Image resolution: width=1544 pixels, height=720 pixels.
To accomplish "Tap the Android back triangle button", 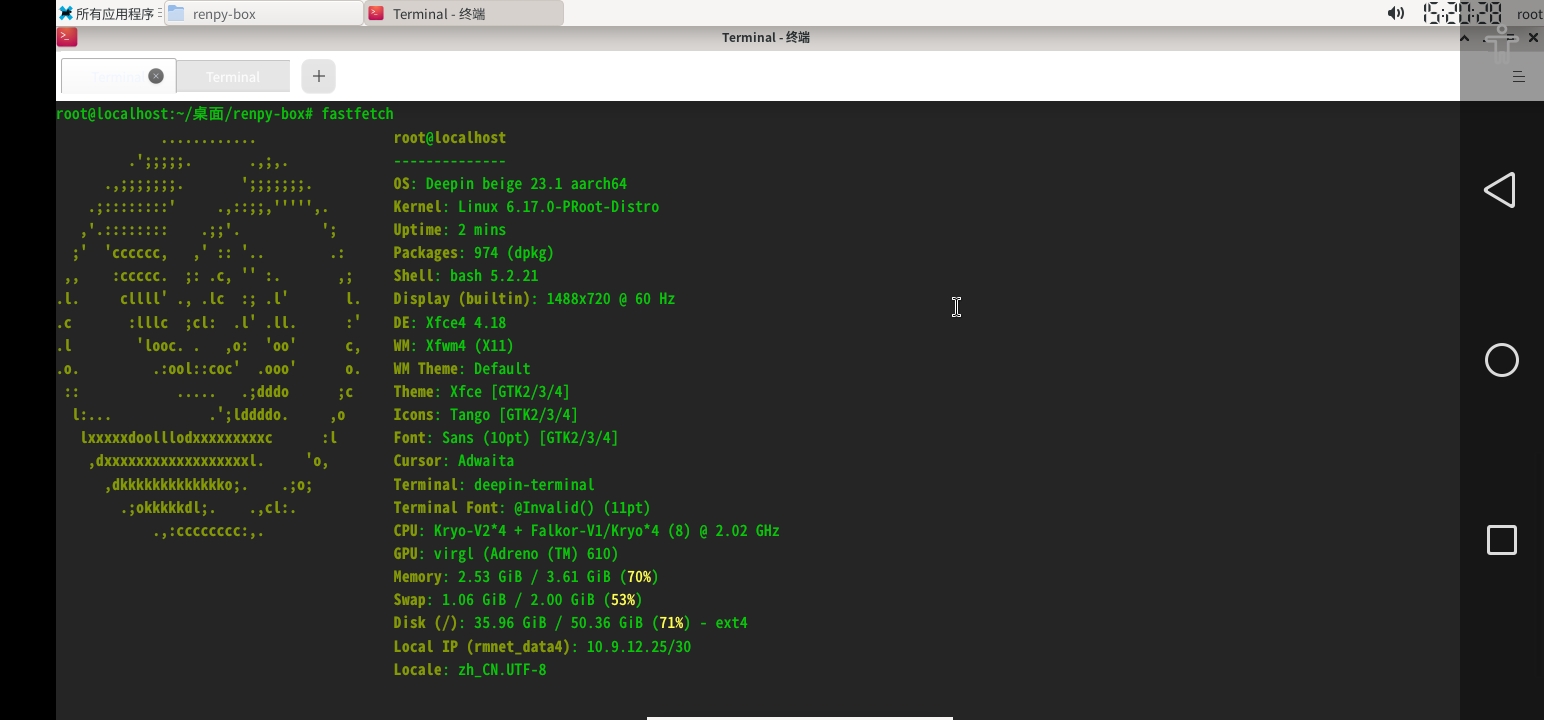I will tap(1500, 190).
